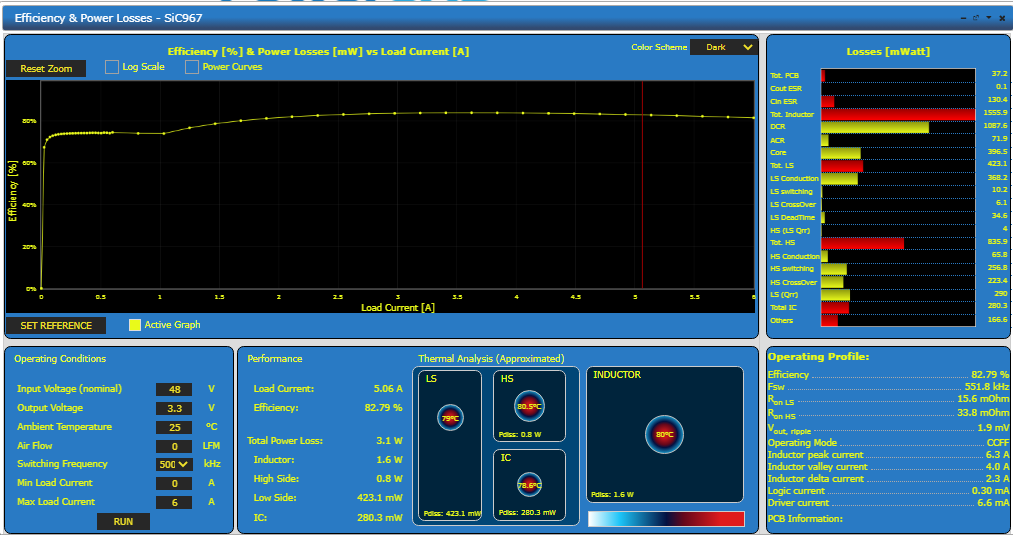This screenshot has width=1013, height=535.
Task: Click the Low Side 423.1 mW value
Action: (x=380, y=498)
